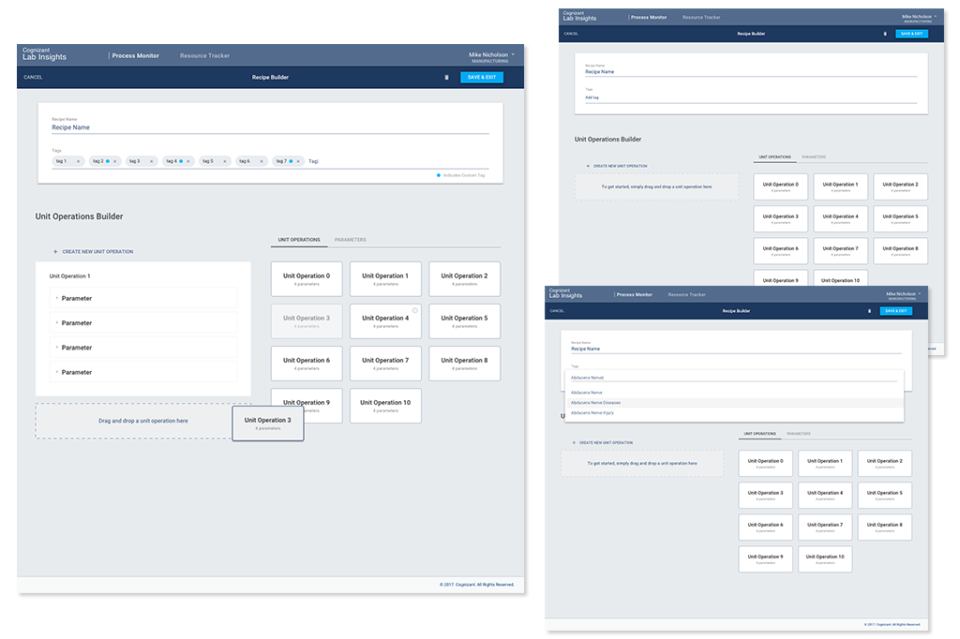The height and width of the screenshot is (639, 960).
Task: Remove tag 5 chip via its x
Action: pyautogui.click(x=225, y=162)
